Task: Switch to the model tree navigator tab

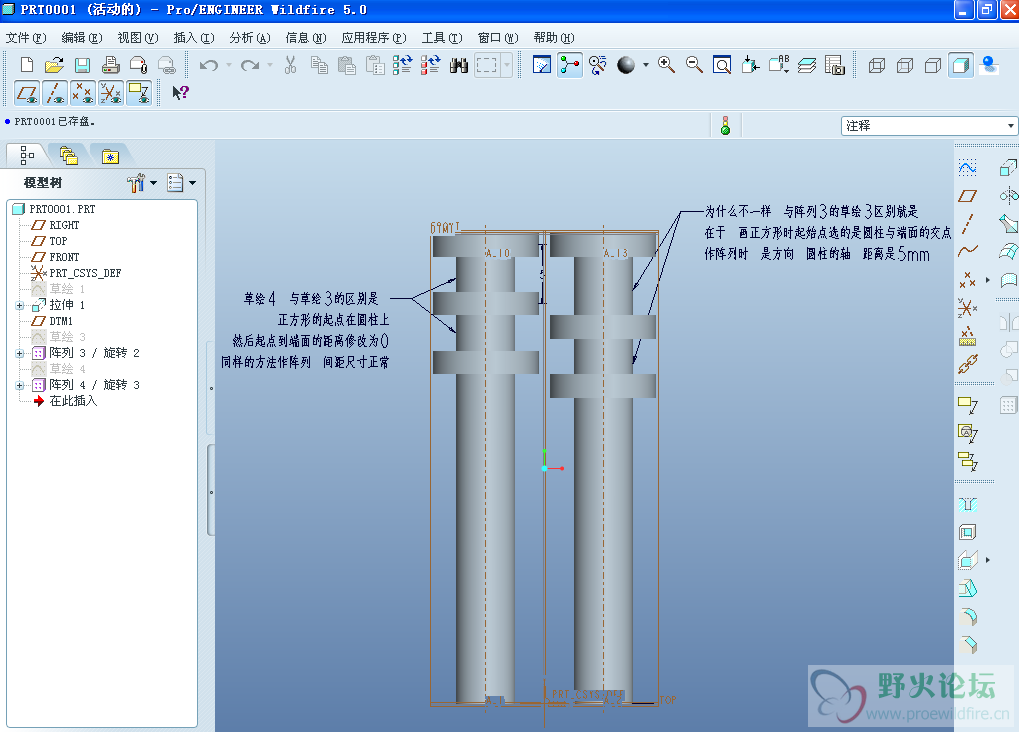Action: point(27,155)
